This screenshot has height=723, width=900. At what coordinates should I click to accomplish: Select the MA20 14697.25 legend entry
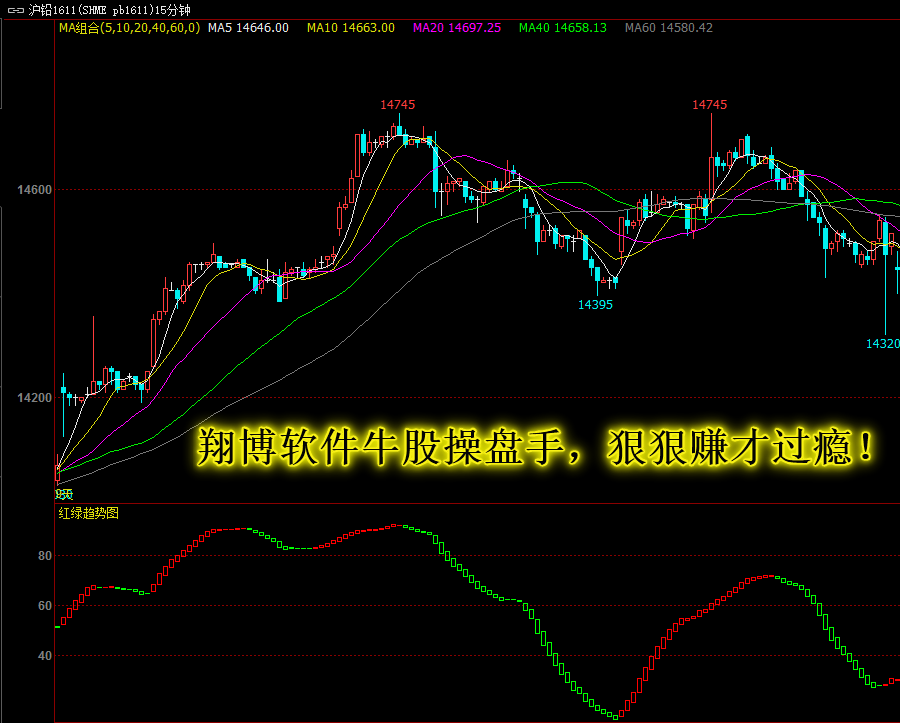[x=457, y=28]
